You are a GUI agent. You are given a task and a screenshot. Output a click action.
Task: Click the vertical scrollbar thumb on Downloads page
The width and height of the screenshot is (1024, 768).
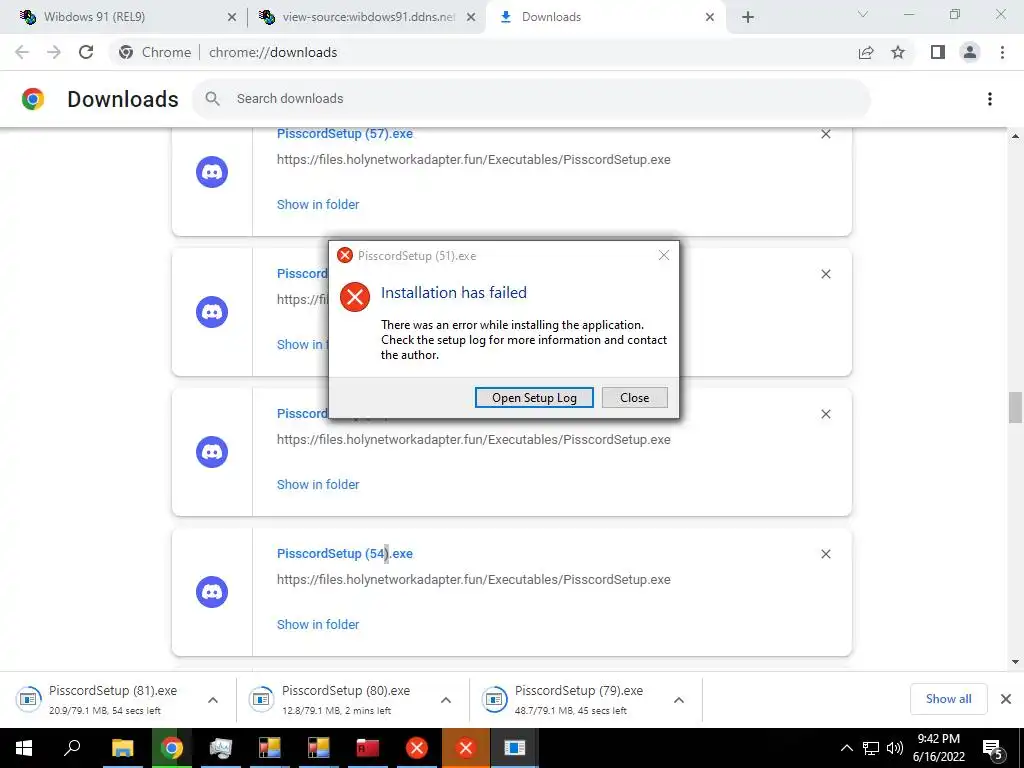pos(1014,408)
